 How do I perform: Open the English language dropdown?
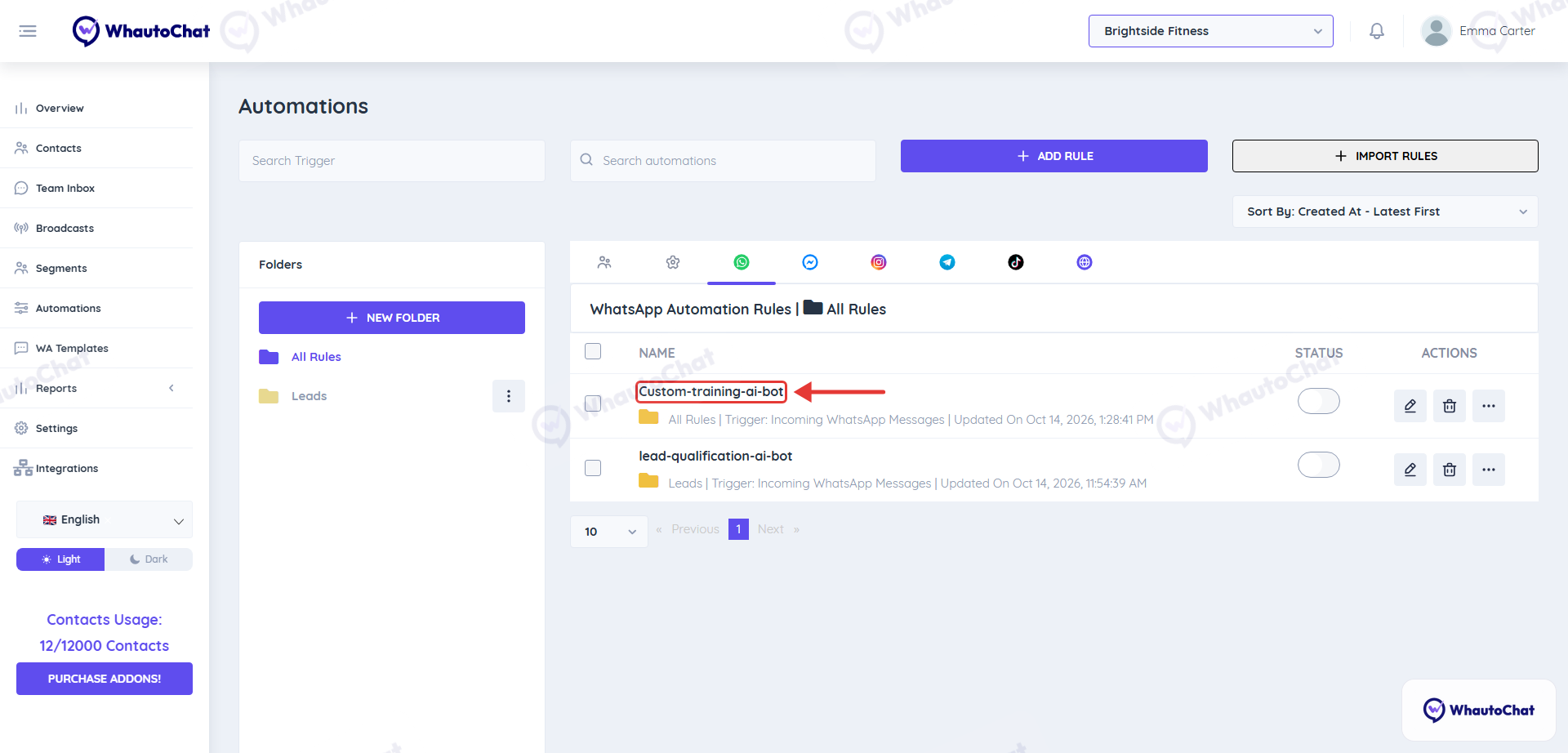tap(105, 519)
